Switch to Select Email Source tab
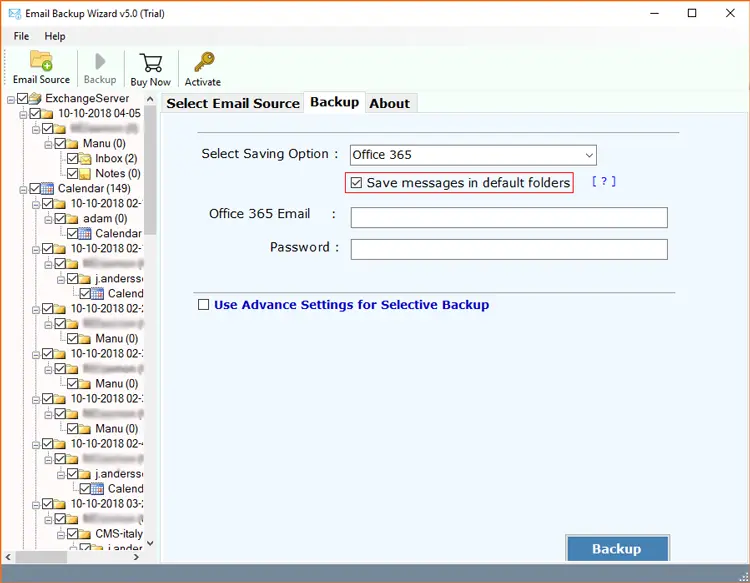This screenshot has height=583, width=750. pos(233,103)
